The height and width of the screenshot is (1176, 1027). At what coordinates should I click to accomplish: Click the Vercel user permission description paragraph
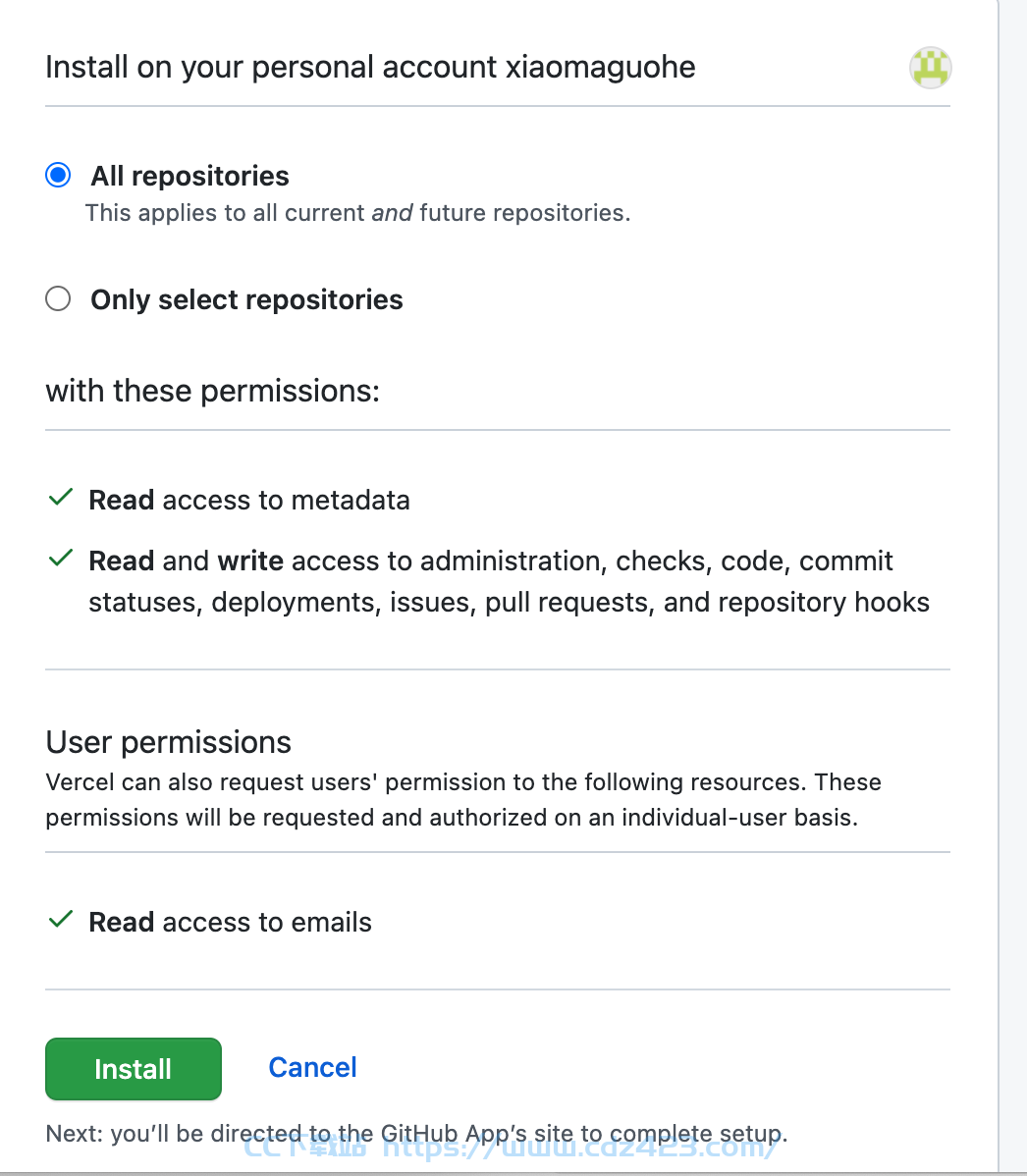coord(463,799)
